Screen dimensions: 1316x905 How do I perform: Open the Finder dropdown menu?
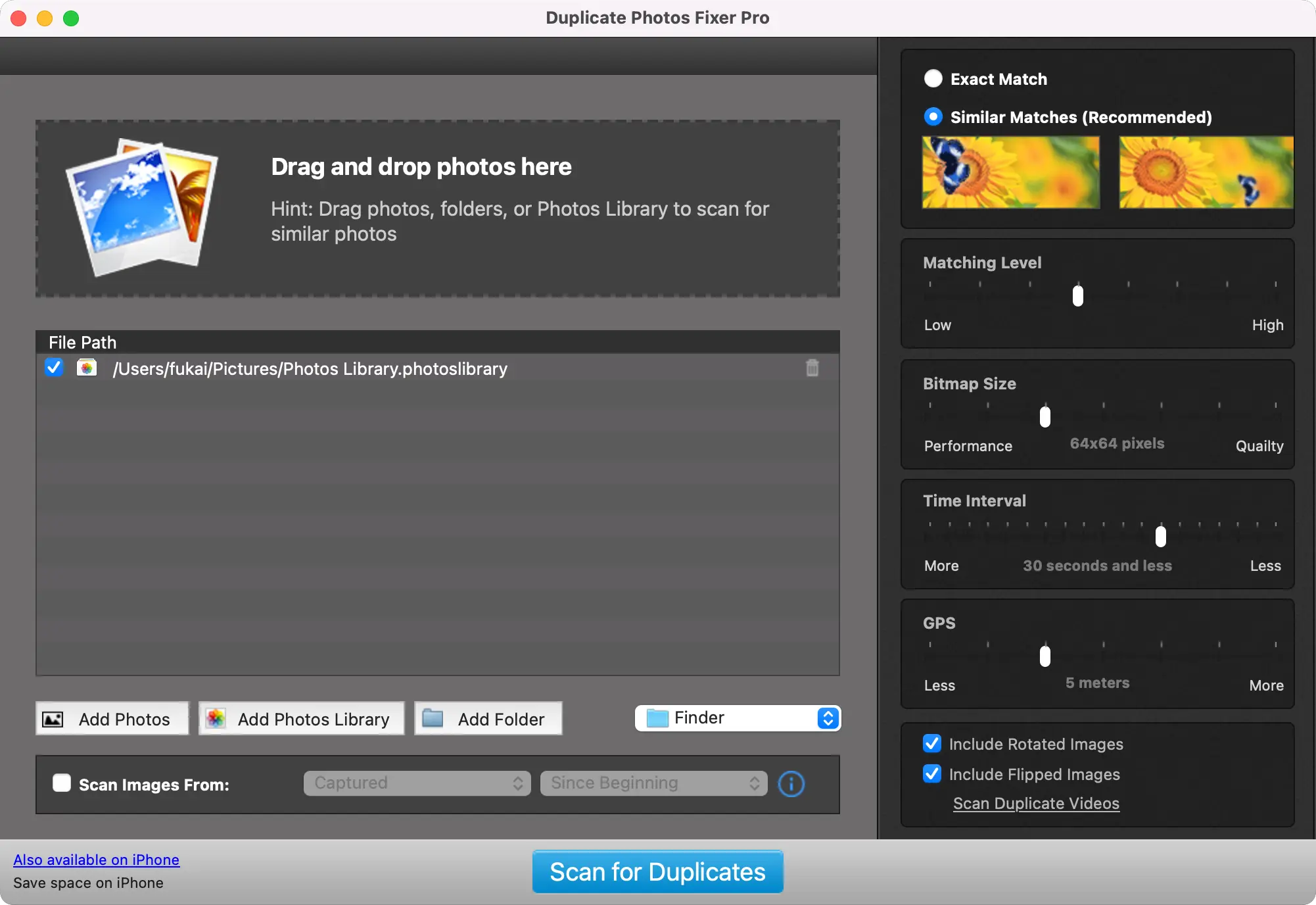tap(738, 718)
